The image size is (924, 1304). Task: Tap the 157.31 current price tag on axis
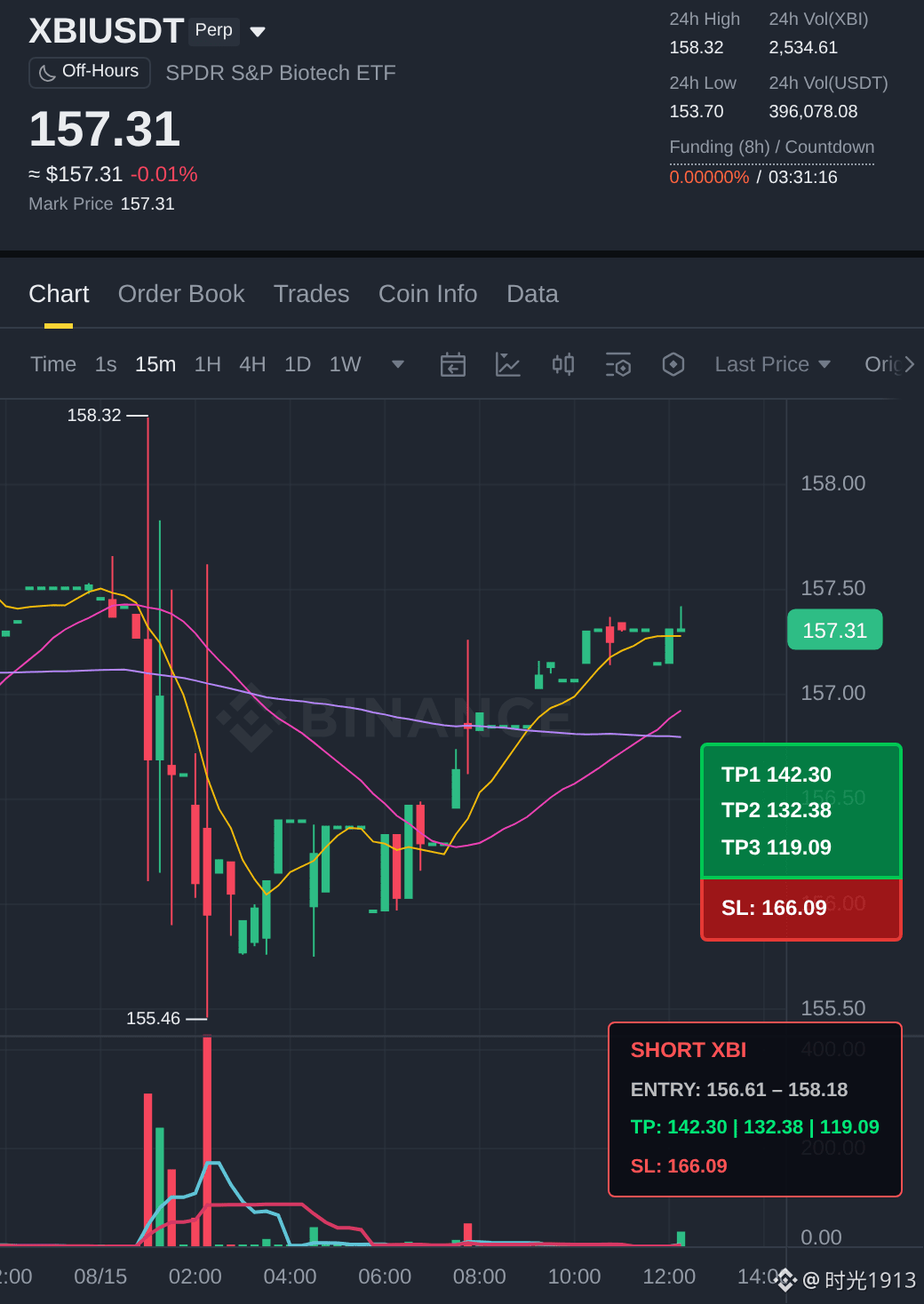pyautogui.click(x=835, y=630)
